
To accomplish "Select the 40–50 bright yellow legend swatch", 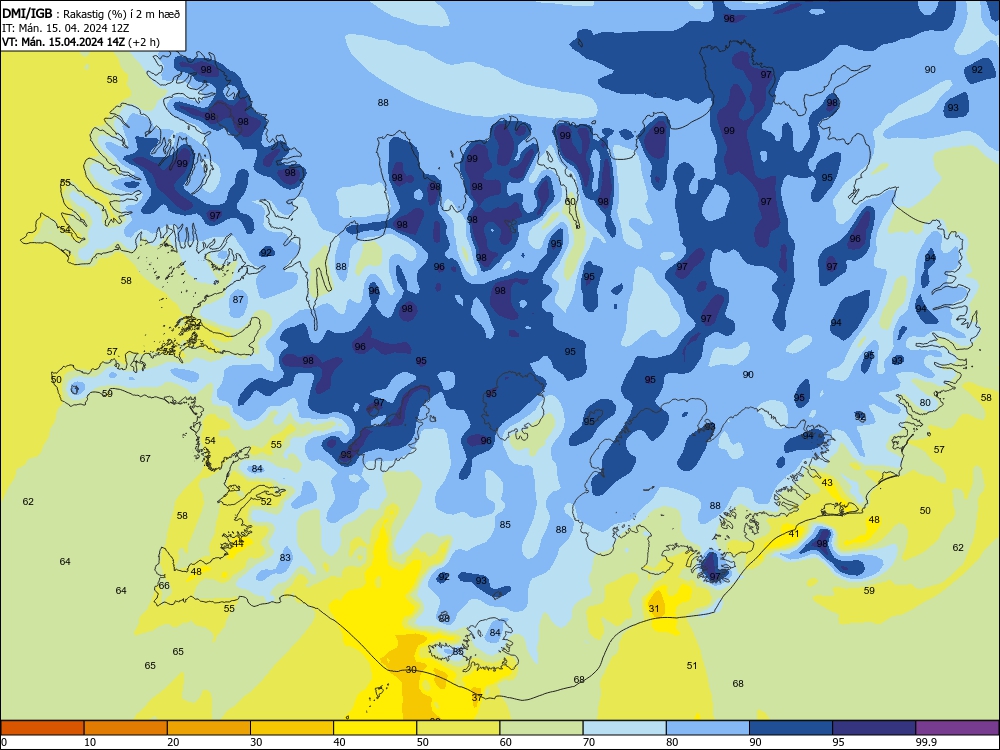I will click(x=375, y=728).
